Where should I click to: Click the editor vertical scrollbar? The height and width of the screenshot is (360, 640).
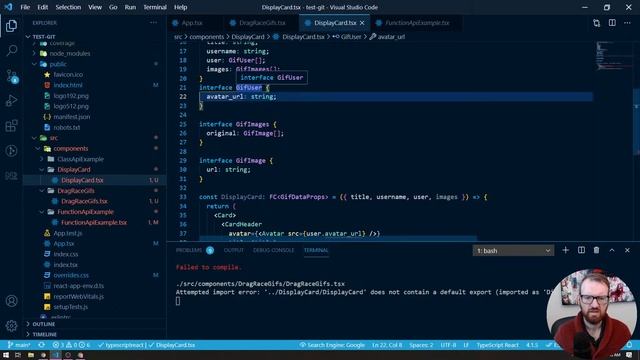pyautogui.click(x=636, y=122)
